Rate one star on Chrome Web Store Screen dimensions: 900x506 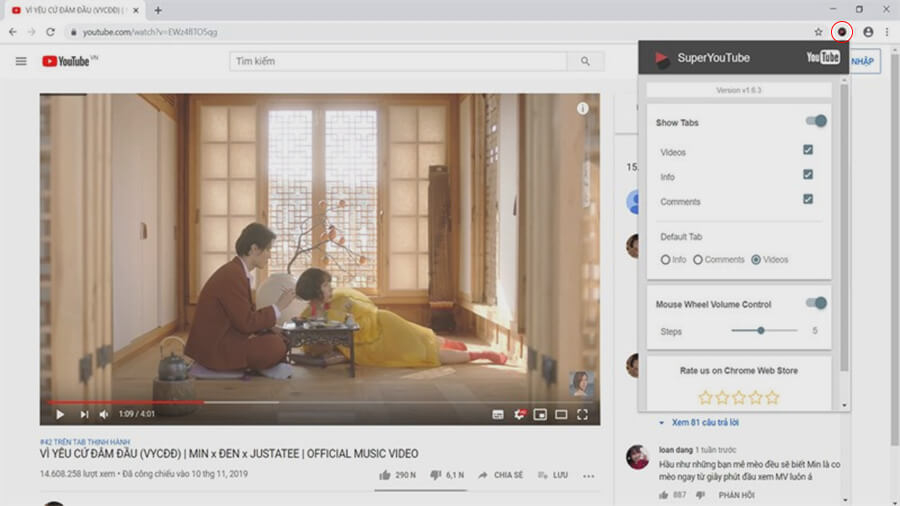(705, 397)
